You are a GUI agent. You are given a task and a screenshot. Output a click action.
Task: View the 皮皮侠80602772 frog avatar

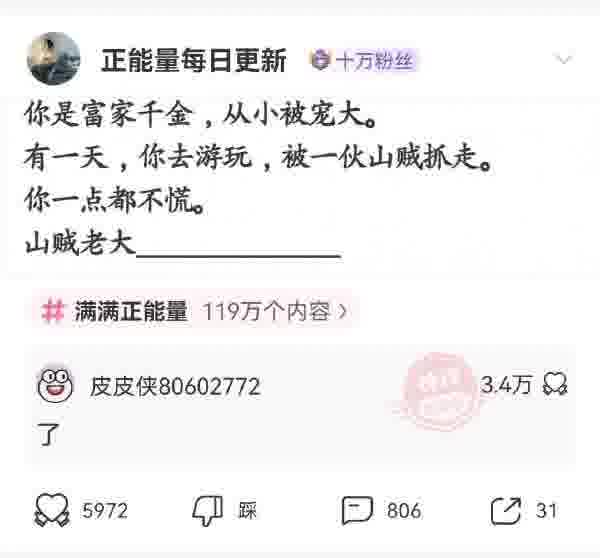click(x=55, y=385)
